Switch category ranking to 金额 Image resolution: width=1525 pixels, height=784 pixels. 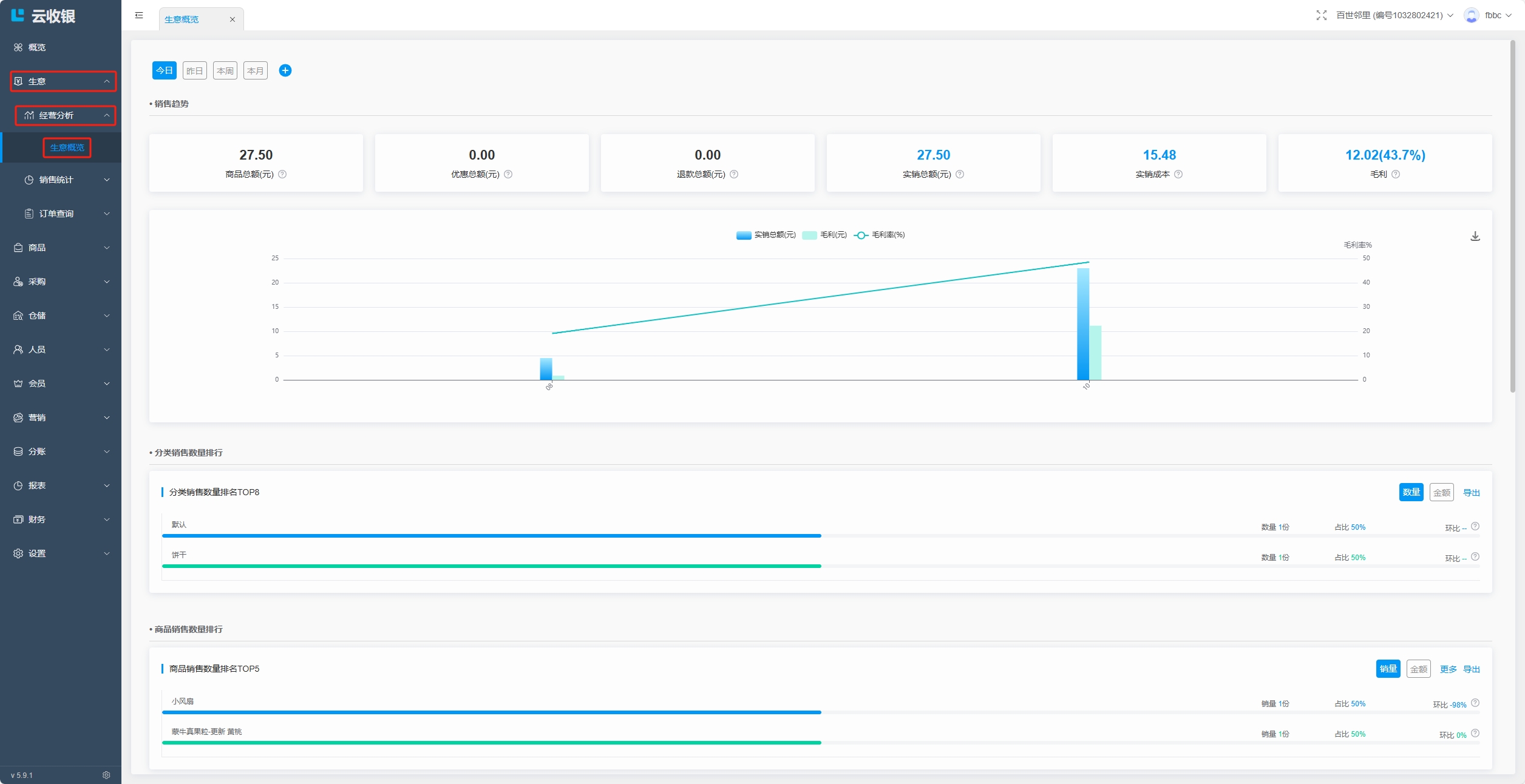1441,493
